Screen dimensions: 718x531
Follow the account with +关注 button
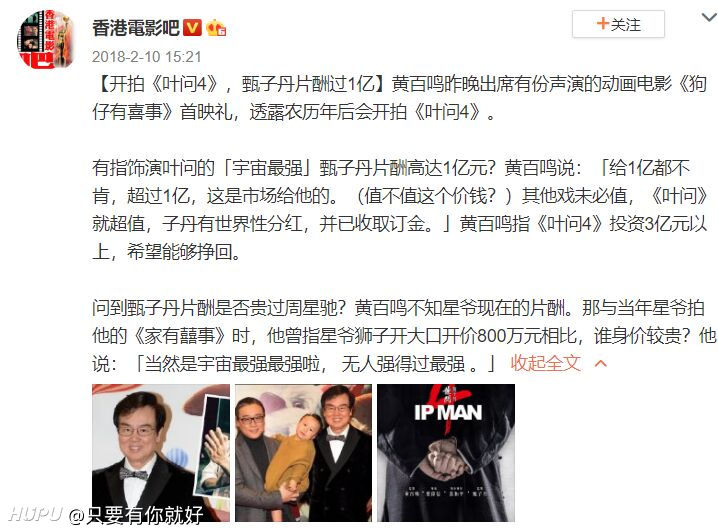tap(618, 24)
